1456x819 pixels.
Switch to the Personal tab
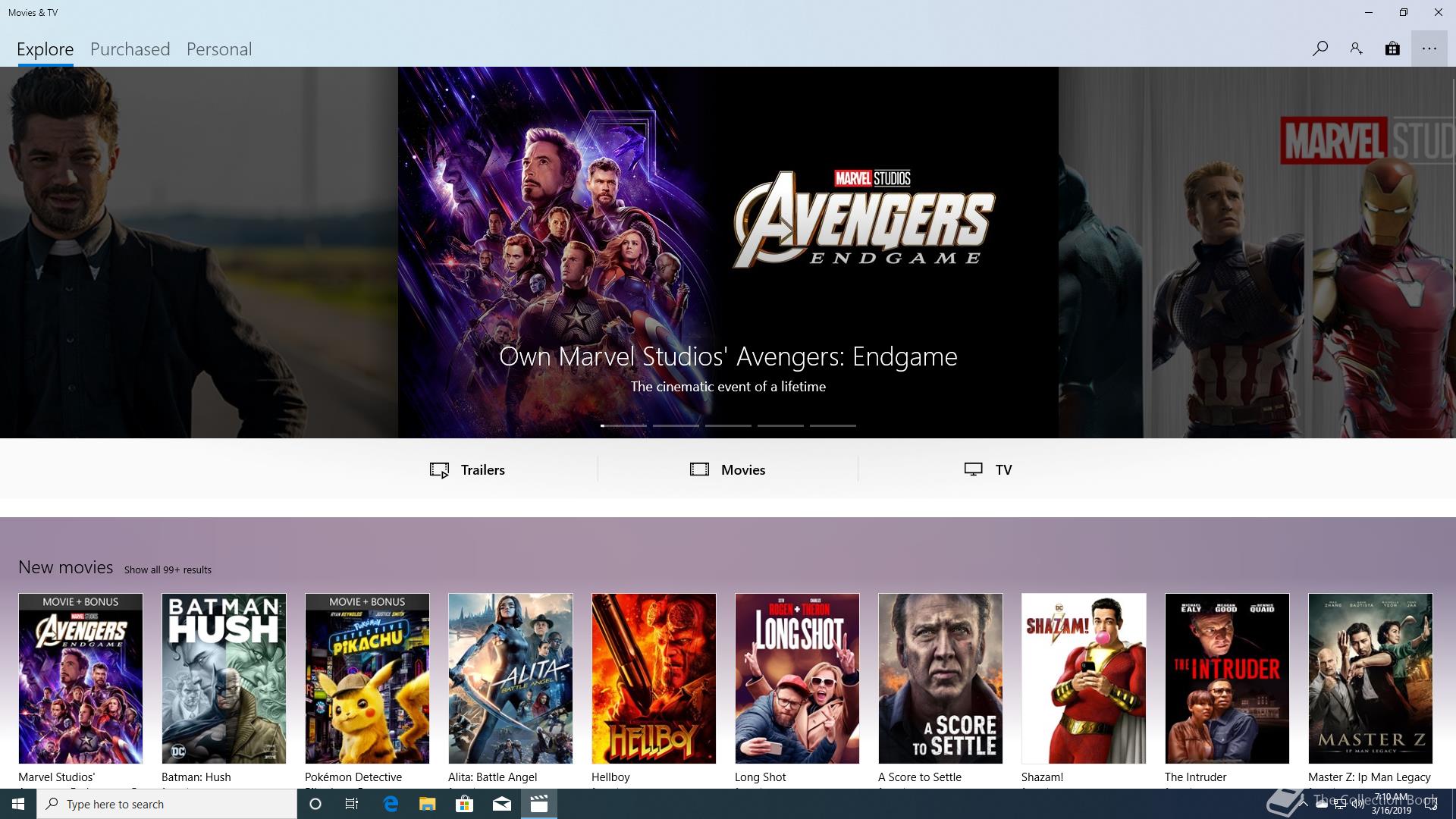tap(219, 49)
